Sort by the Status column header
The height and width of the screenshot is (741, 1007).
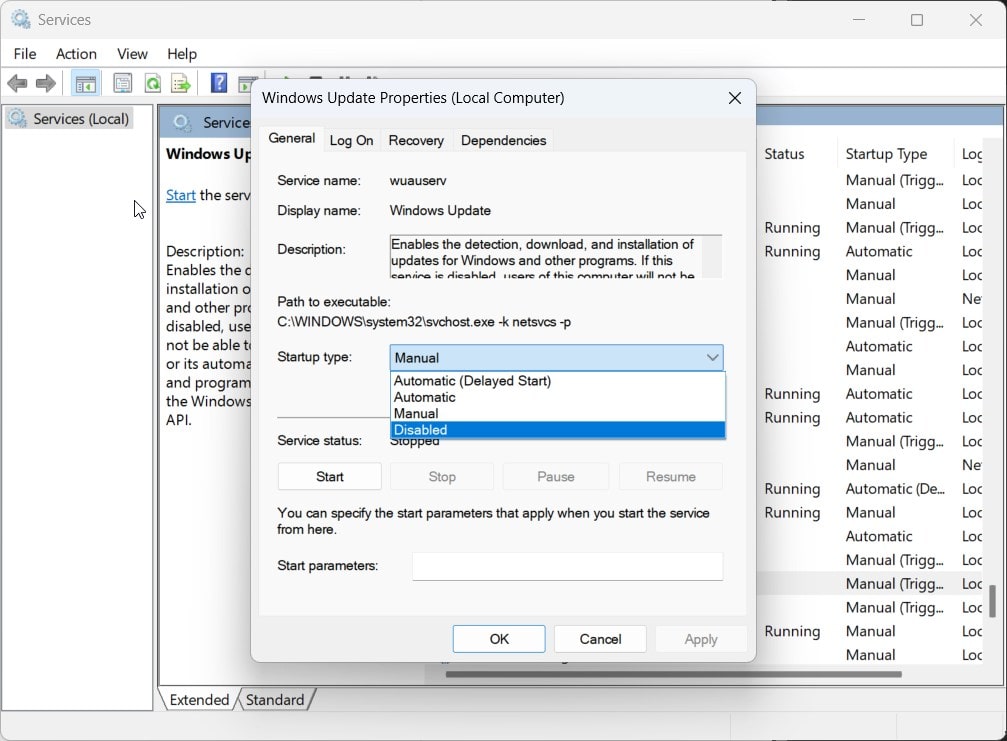[784, 154]
